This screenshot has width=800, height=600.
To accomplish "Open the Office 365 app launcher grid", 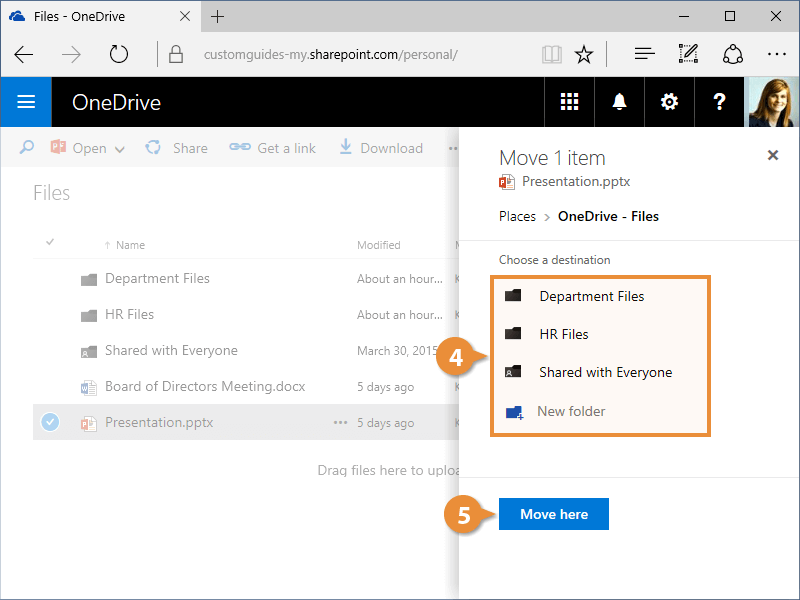I will (x=569, y=102).
